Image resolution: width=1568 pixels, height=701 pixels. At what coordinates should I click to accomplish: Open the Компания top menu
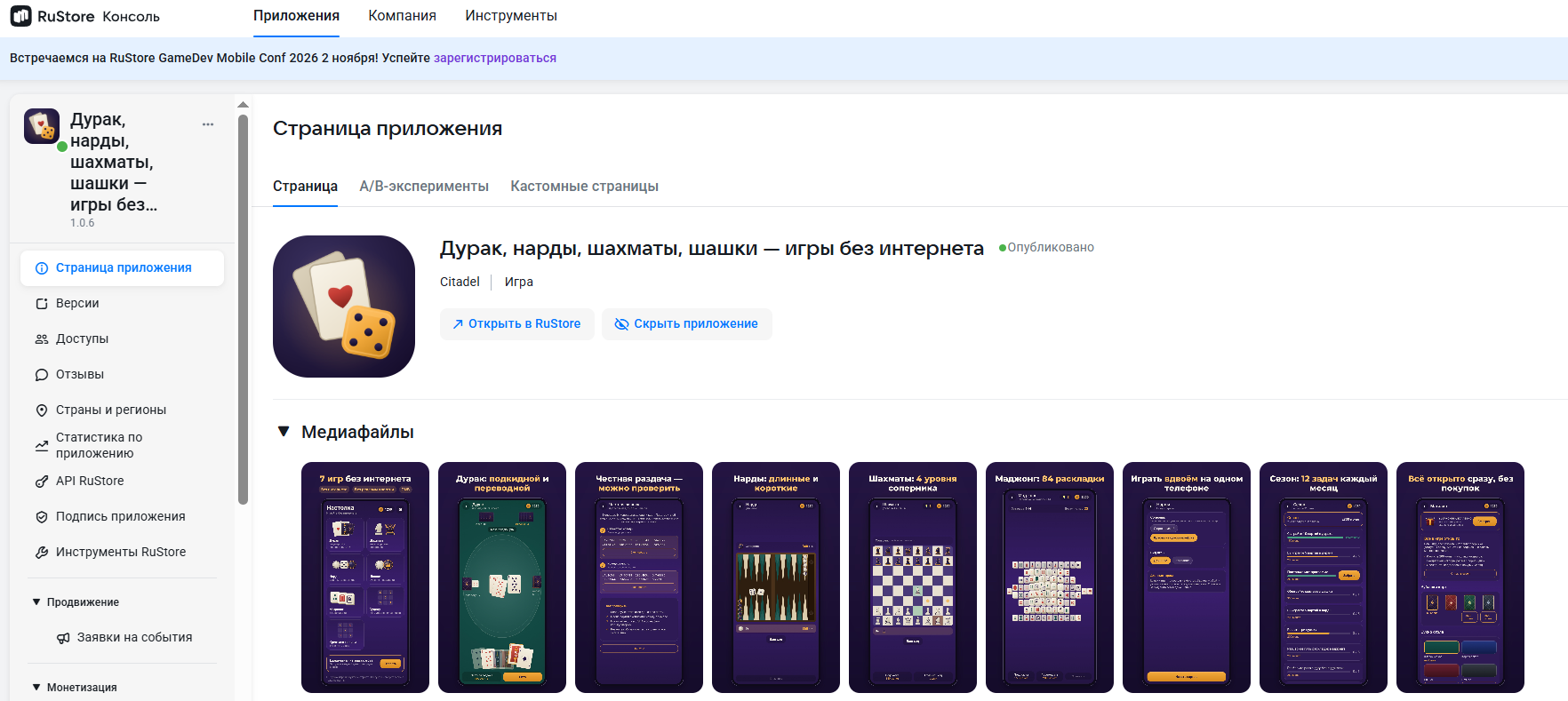click(x=403, y=16)
